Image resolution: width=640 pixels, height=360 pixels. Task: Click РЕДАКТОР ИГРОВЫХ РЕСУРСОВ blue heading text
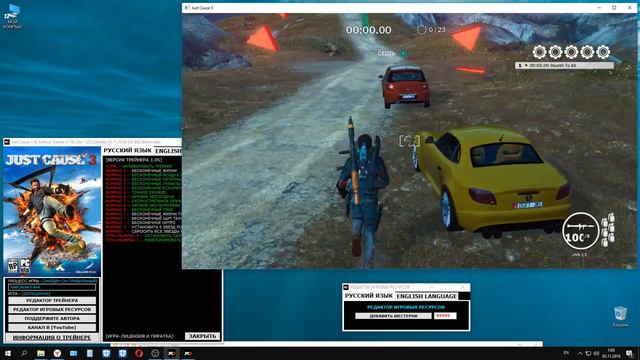coord(406,307)
